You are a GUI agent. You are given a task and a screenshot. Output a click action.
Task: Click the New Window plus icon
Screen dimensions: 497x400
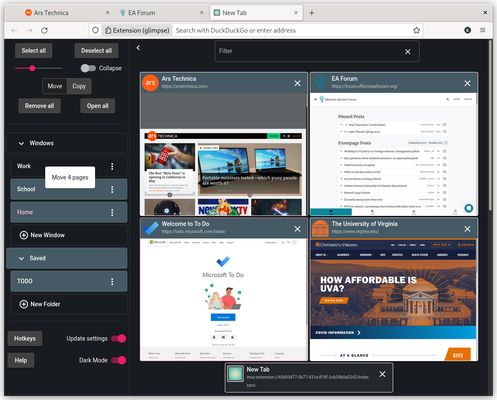pyautogui.click(x=24, y=235)
